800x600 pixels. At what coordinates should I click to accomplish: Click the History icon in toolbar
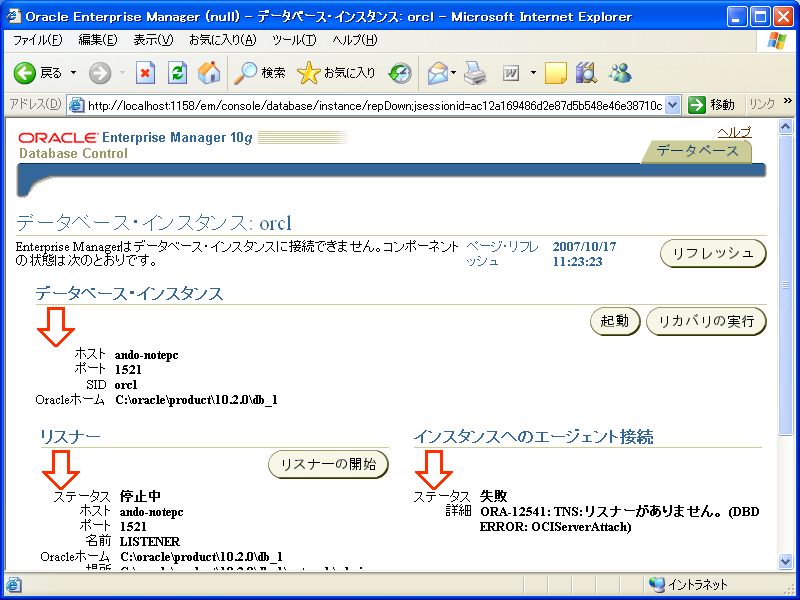tap(400, 73)
